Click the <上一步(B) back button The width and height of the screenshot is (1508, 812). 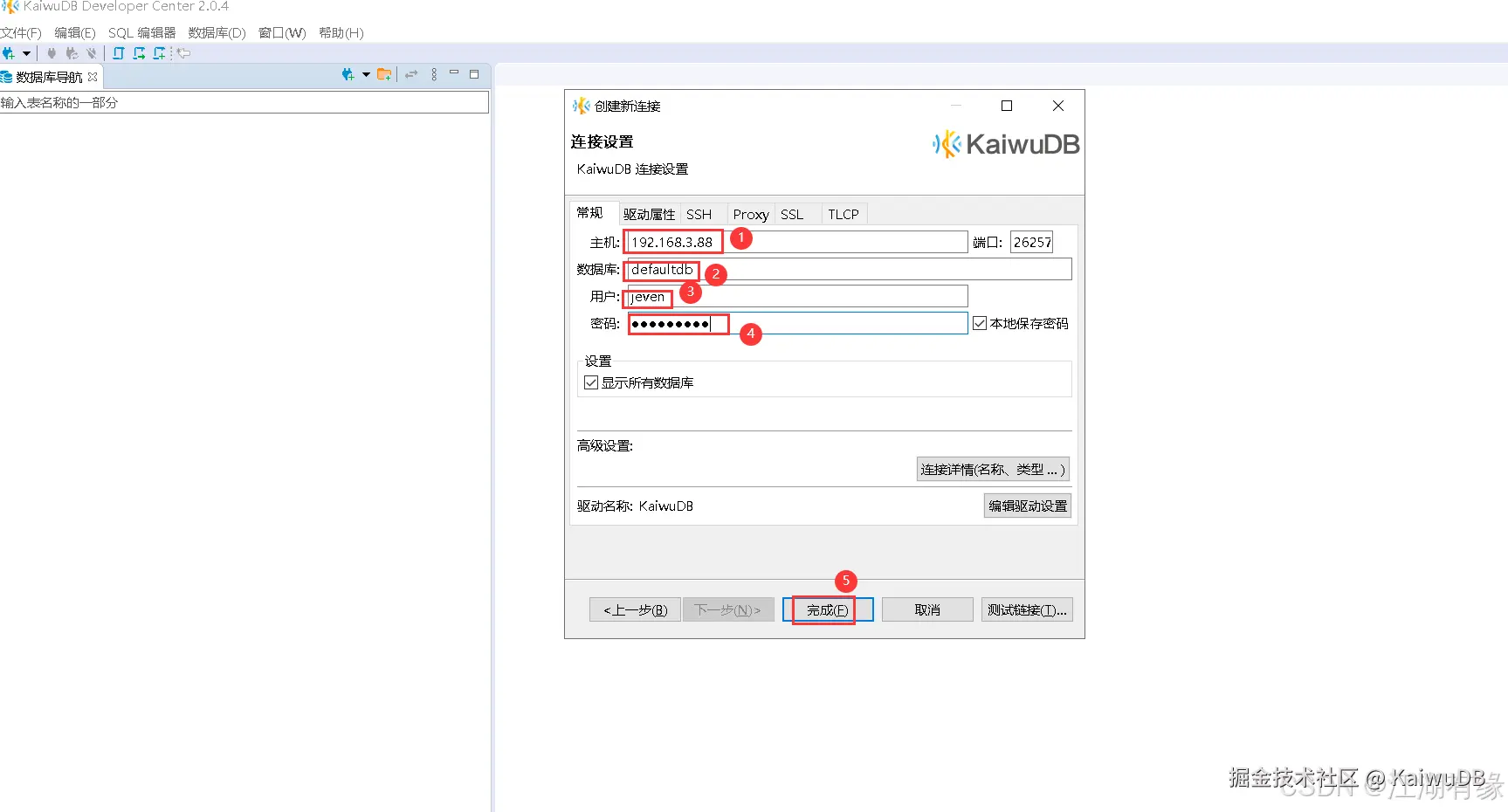pos(635,609)
